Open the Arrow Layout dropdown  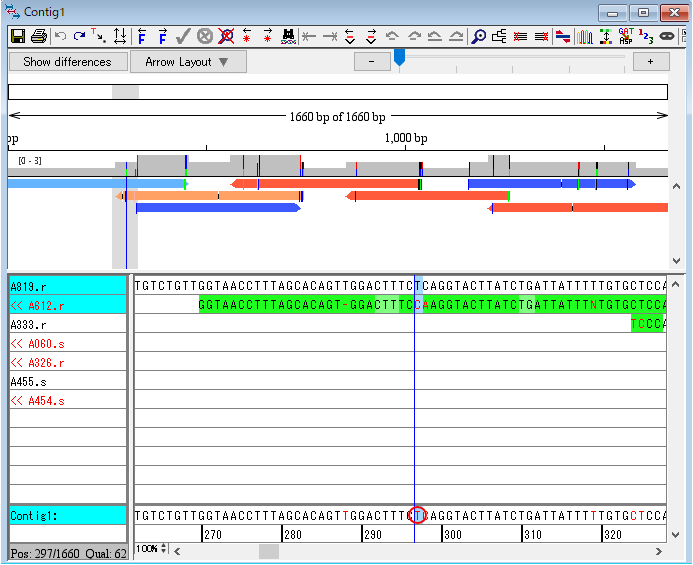pos(188,62)
